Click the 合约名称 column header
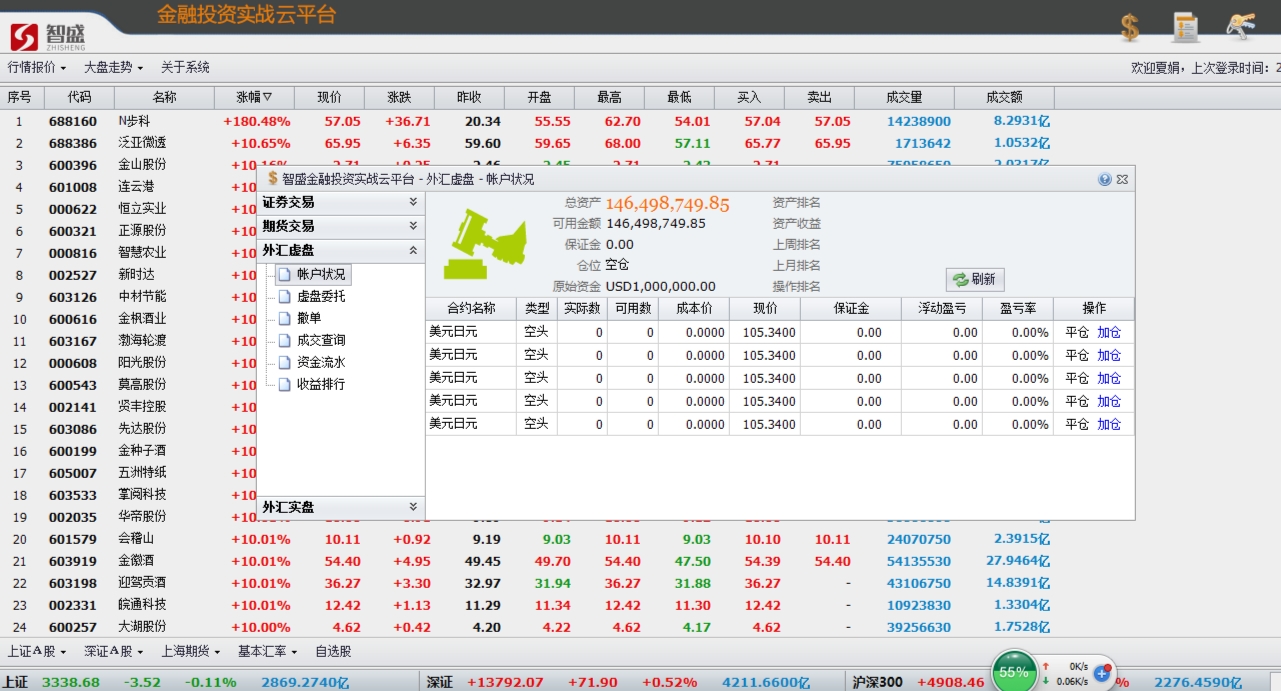This screenshot has height=691, width=1281. tap(471, 309)
